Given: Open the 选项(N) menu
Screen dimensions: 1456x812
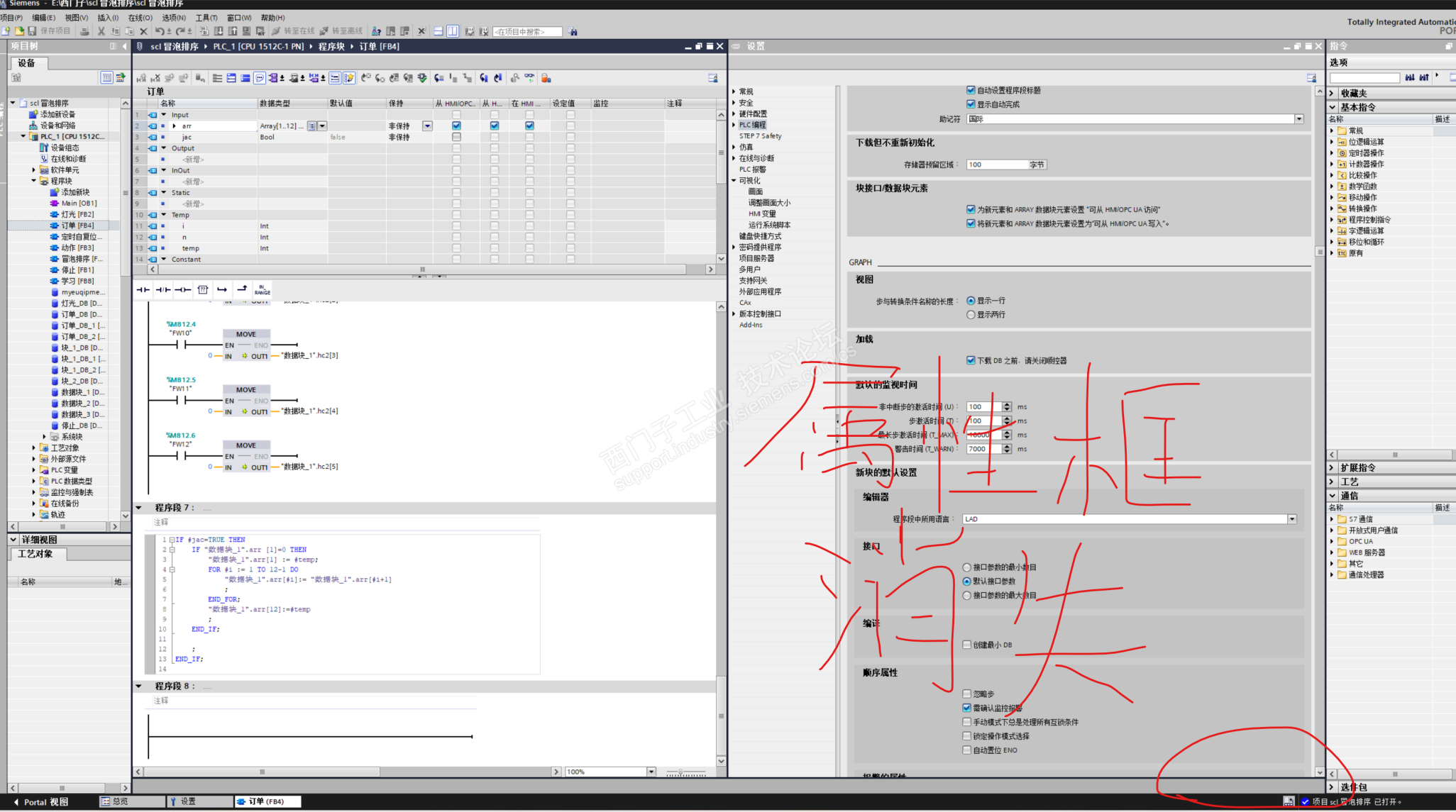Looking at the screenshot, I should (x=173, y=18).
